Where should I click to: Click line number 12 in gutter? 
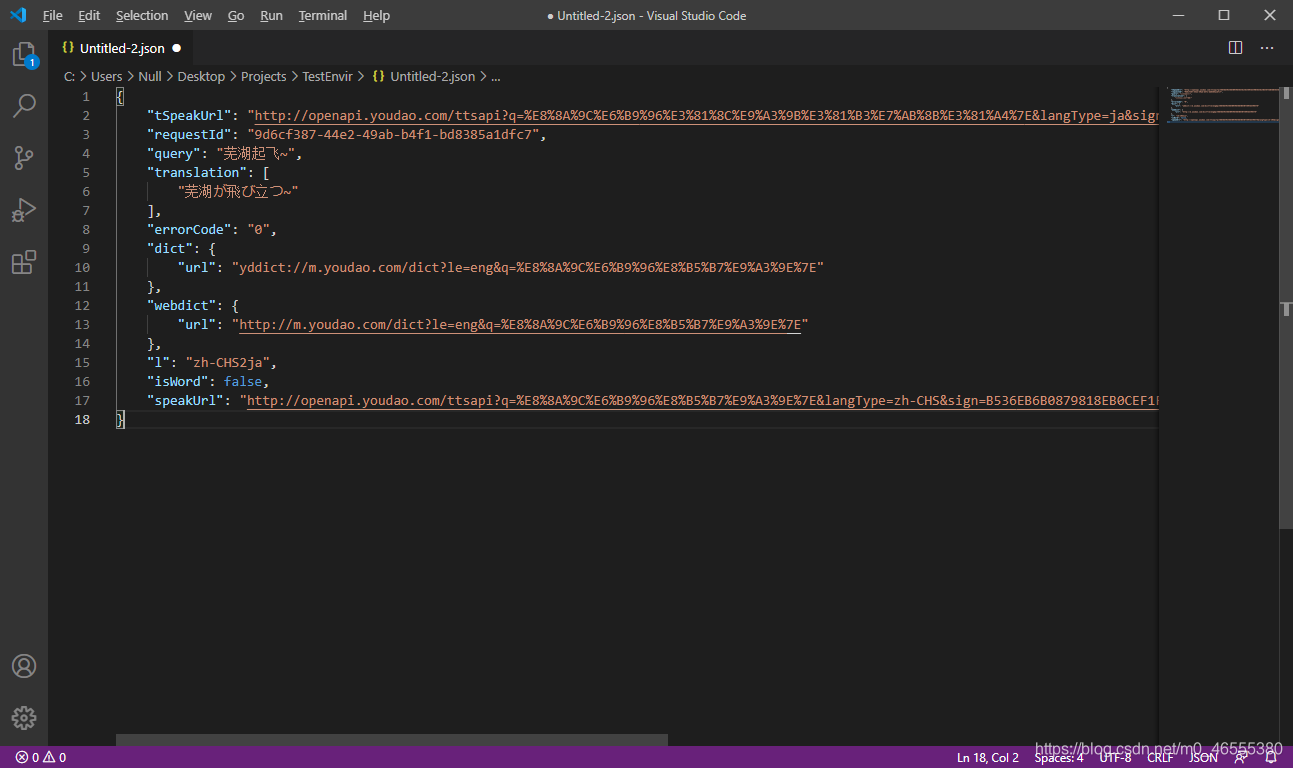click(x=82, y=306)
